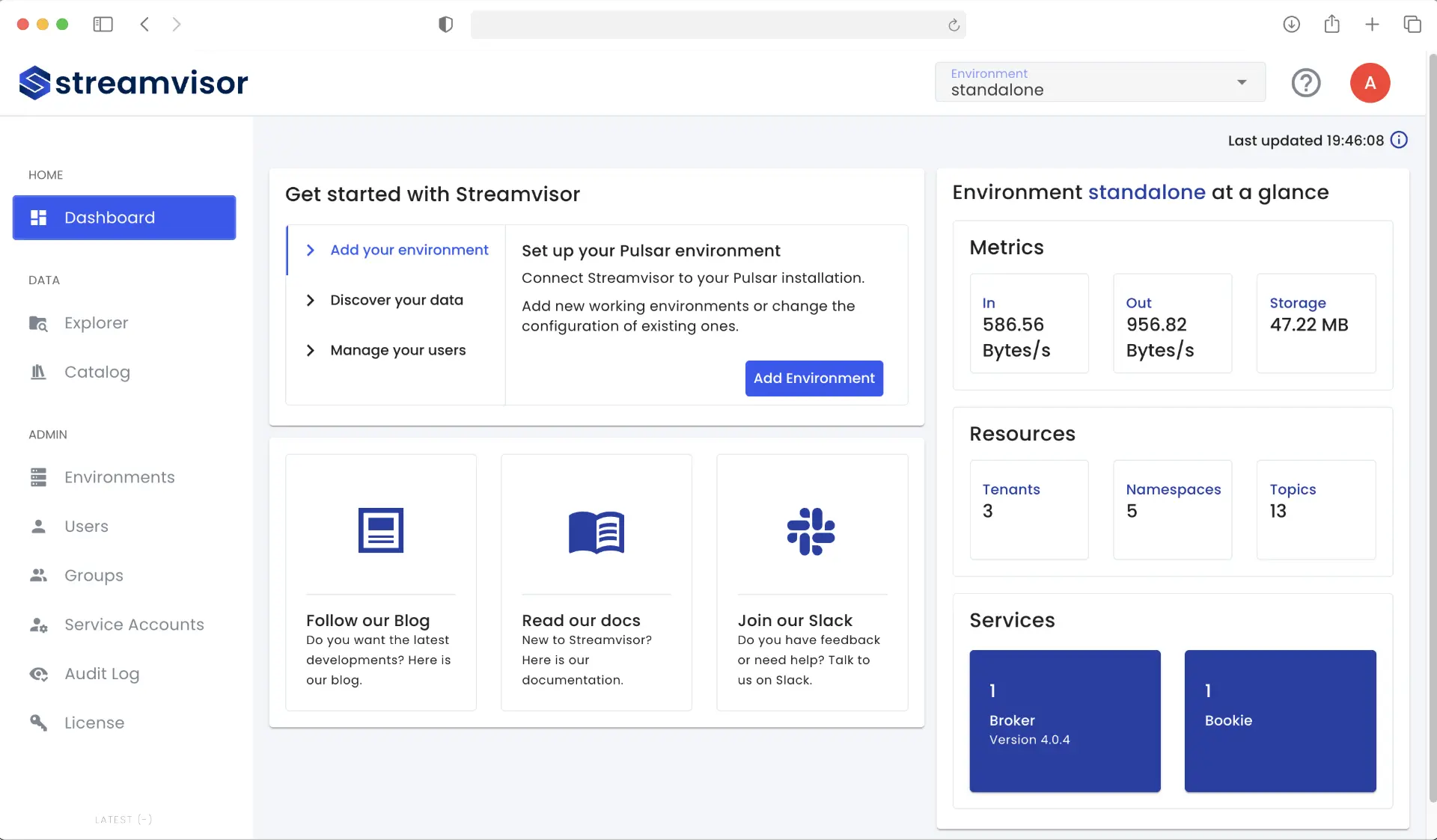Open Groups in the admin menu
Viewport: 1437px width, 840px height.
coord(124,575)
